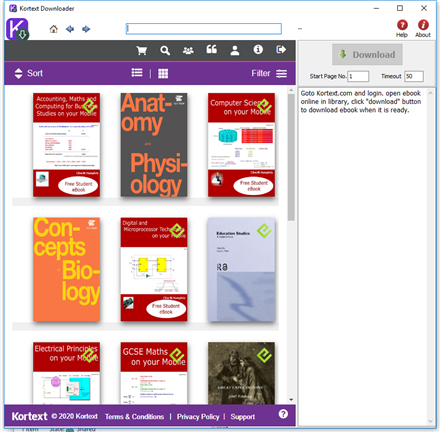Screen dimensions: 440x432
Task: Open the Filter panel
Action: pos(269,73)
